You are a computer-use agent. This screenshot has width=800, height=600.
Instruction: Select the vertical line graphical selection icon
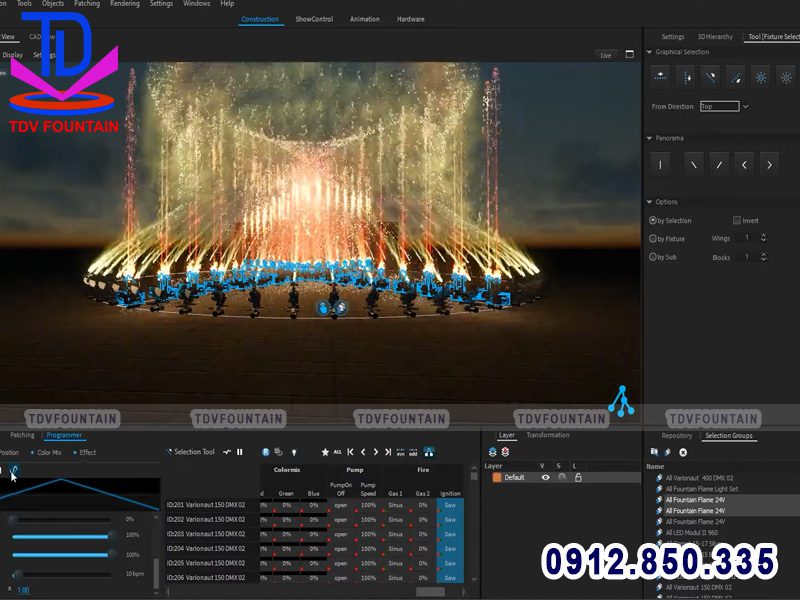686,77
